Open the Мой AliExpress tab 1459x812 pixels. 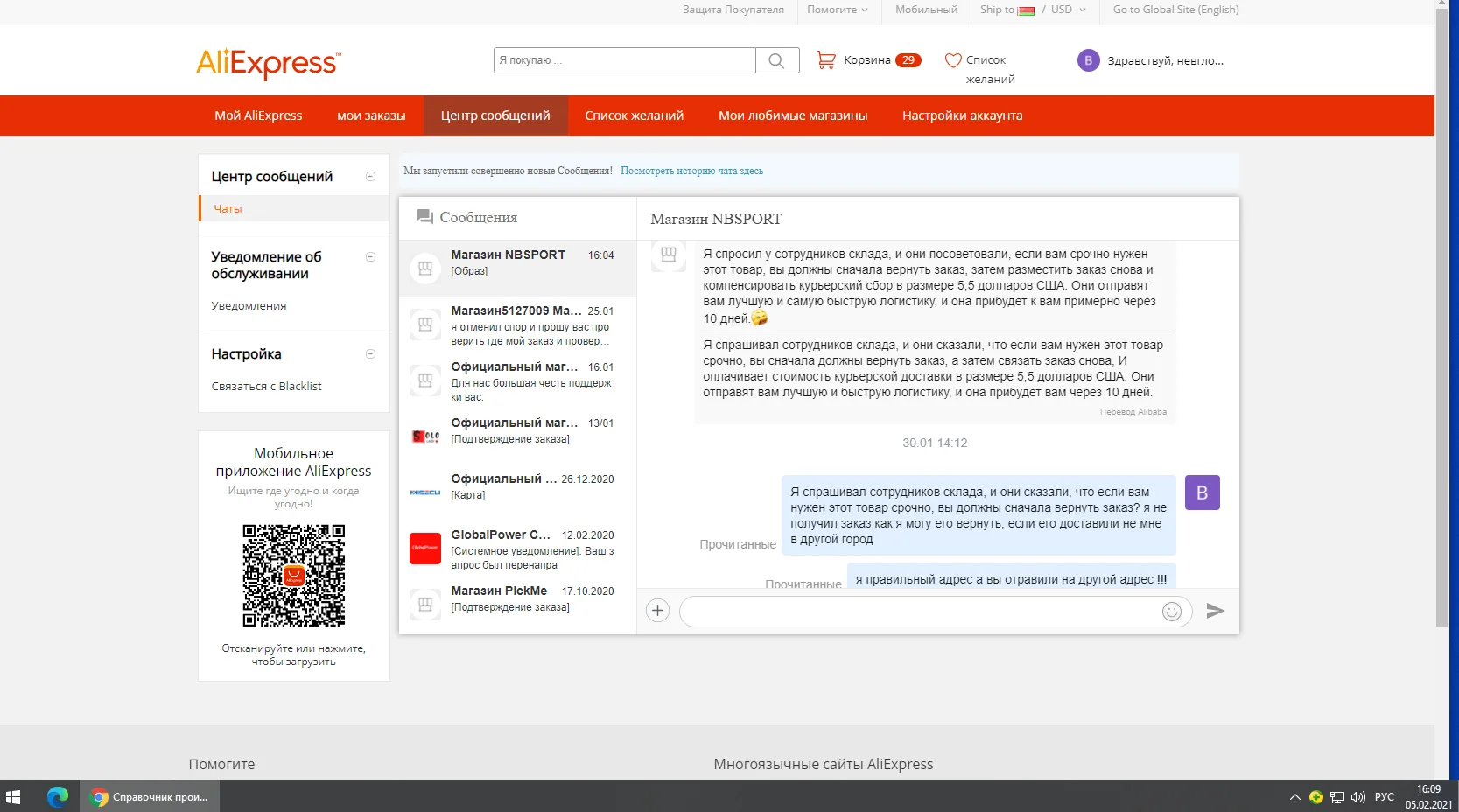click(258, 115)
